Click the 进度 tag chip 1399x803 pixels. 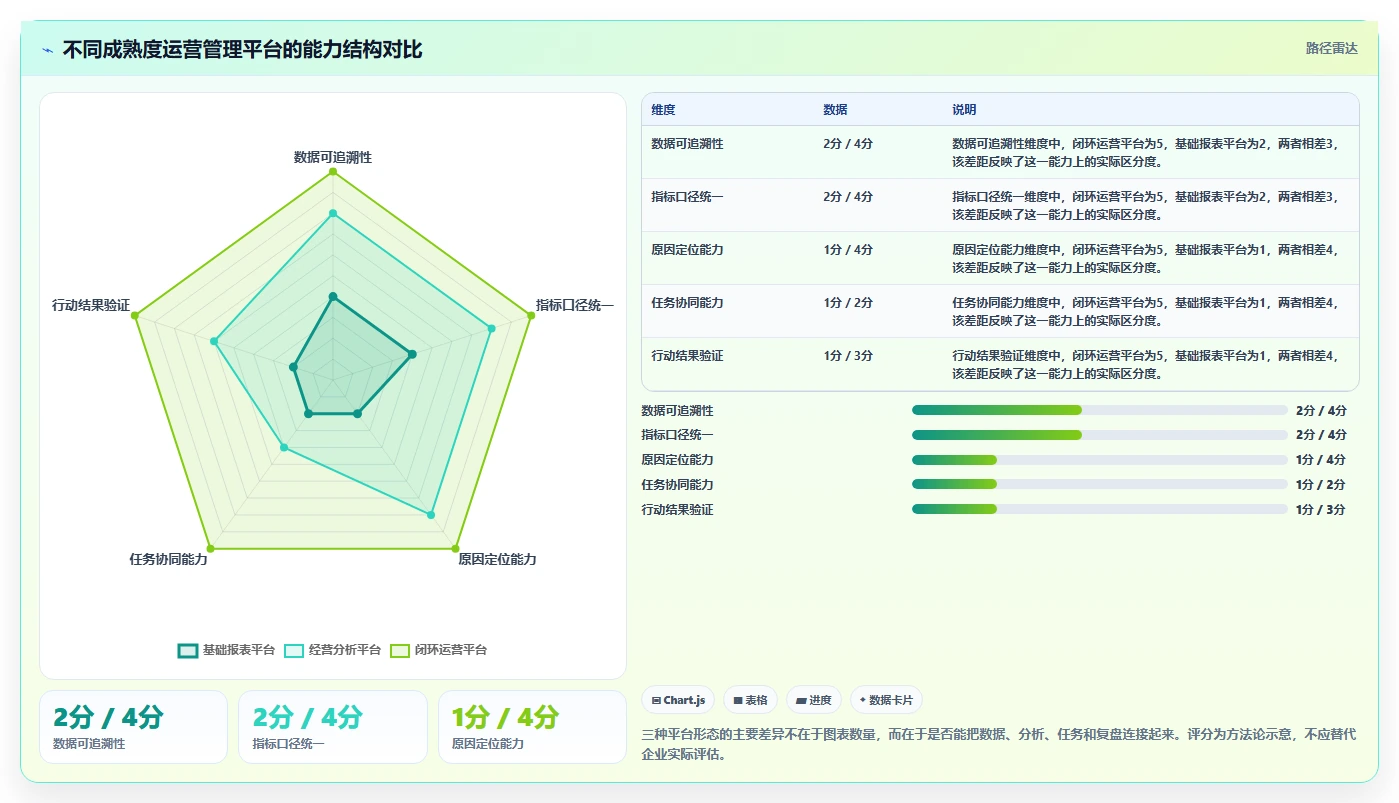coord(814,700)
